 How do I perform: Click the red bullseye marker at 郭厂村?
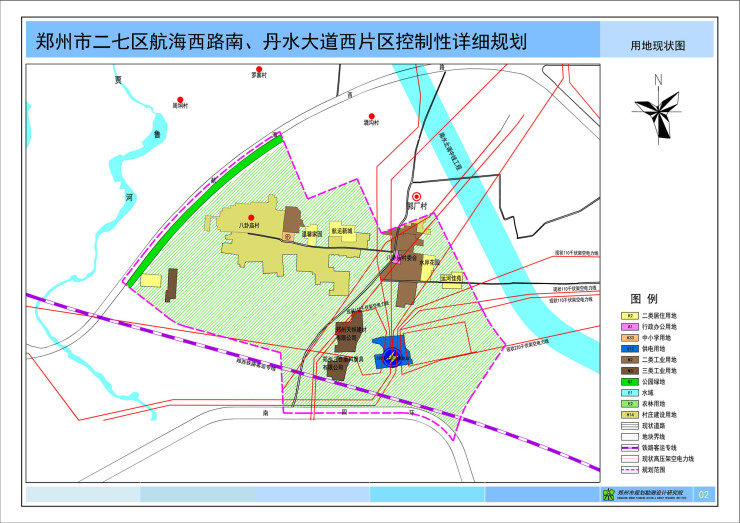[417, 196]
